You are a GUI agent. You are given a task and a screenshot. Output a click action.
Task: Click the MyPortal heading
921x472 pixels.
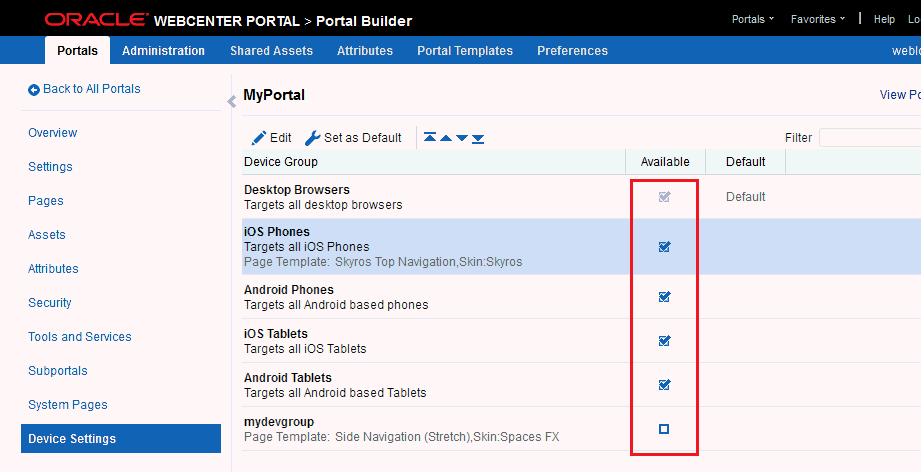(274, 95)
